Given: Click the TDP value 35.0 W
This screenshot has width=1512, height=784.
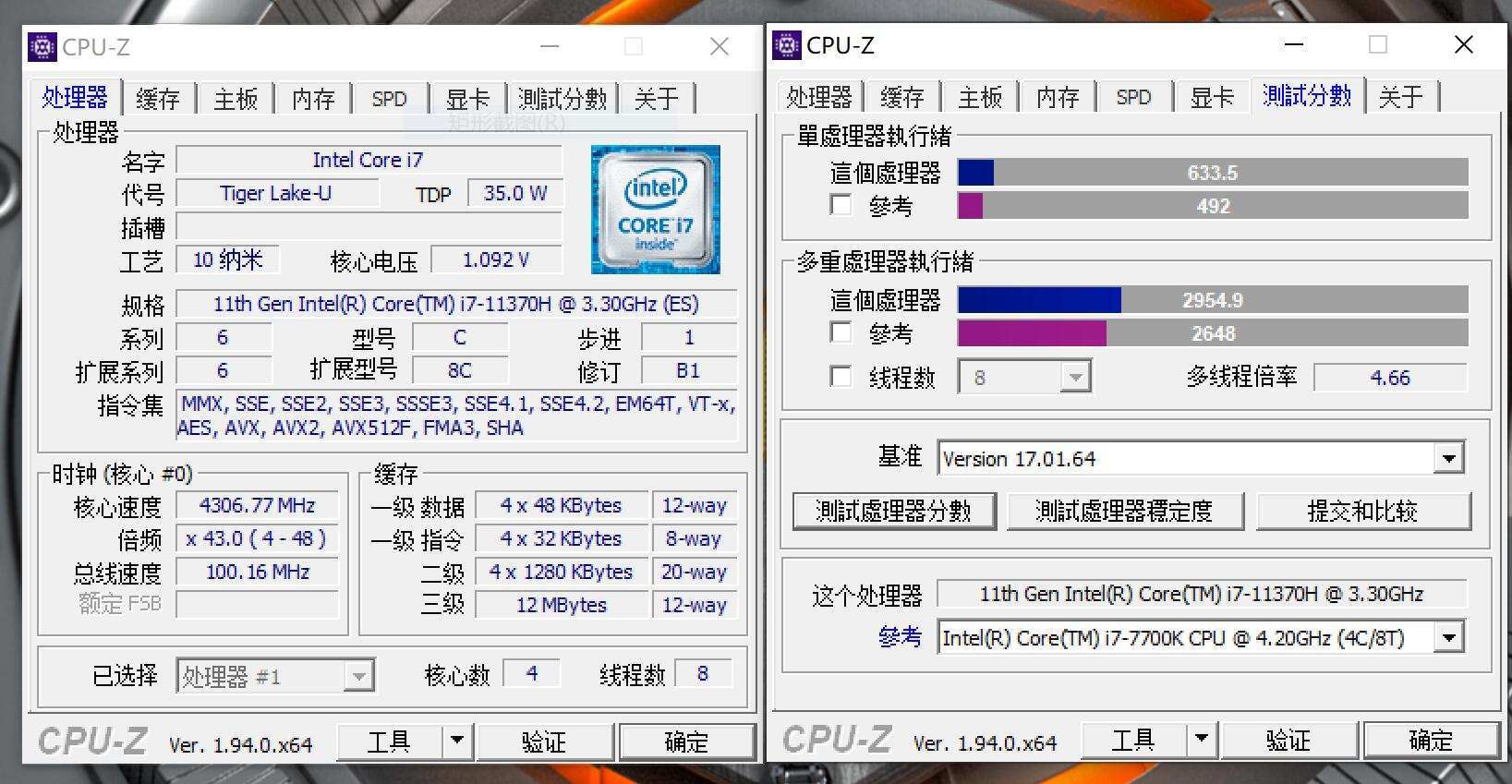Looking at the screenshot, I should pyautogui.click(x=515, y=193).
